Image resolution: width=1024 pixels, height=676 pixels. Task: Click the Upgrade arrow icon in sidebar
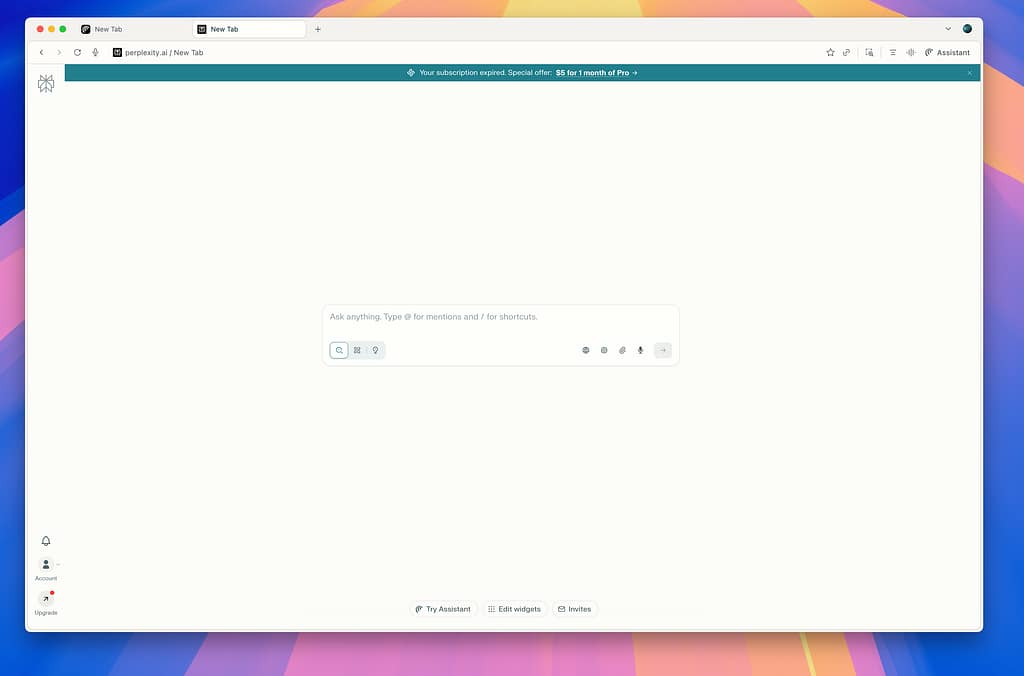point(46,599)
